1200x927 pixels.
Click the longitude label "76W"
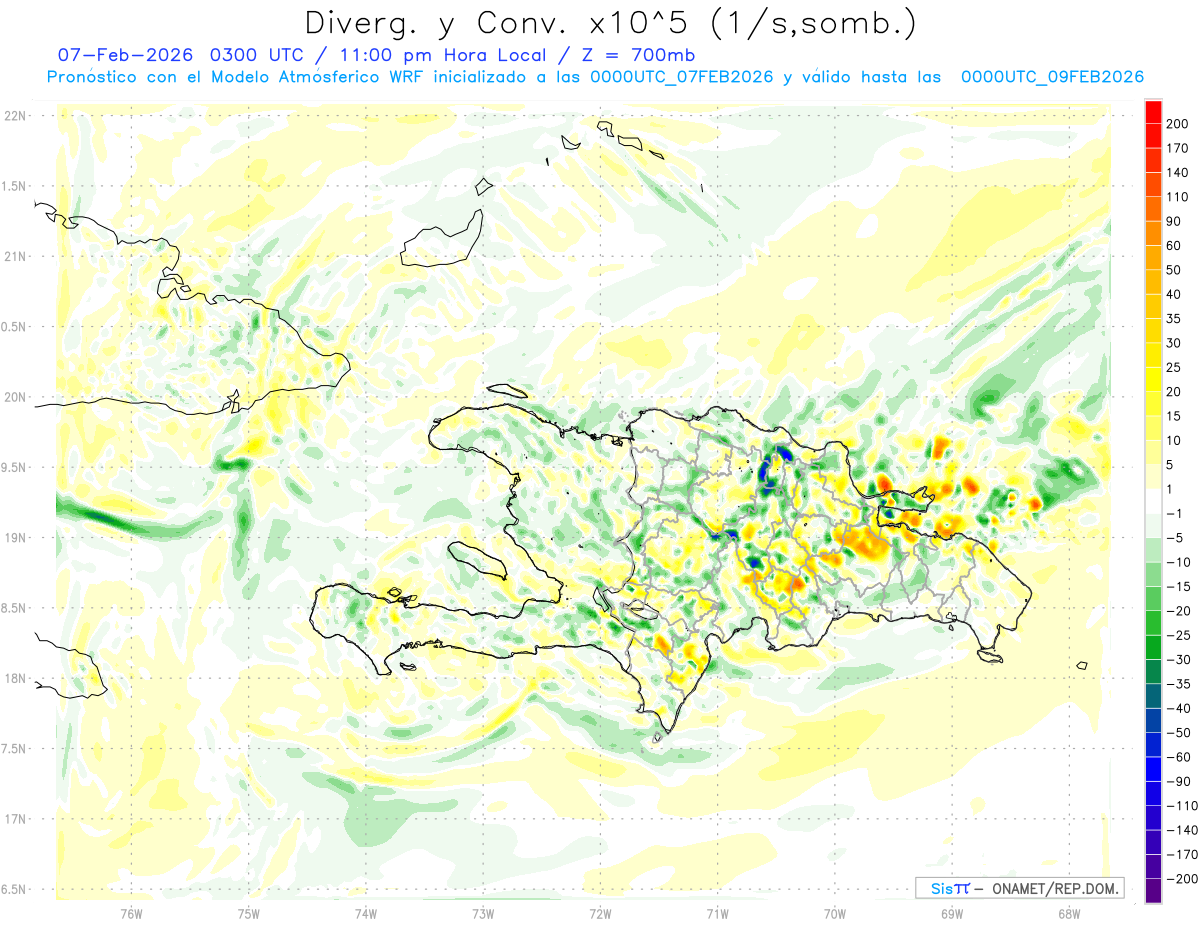point(132,913)
